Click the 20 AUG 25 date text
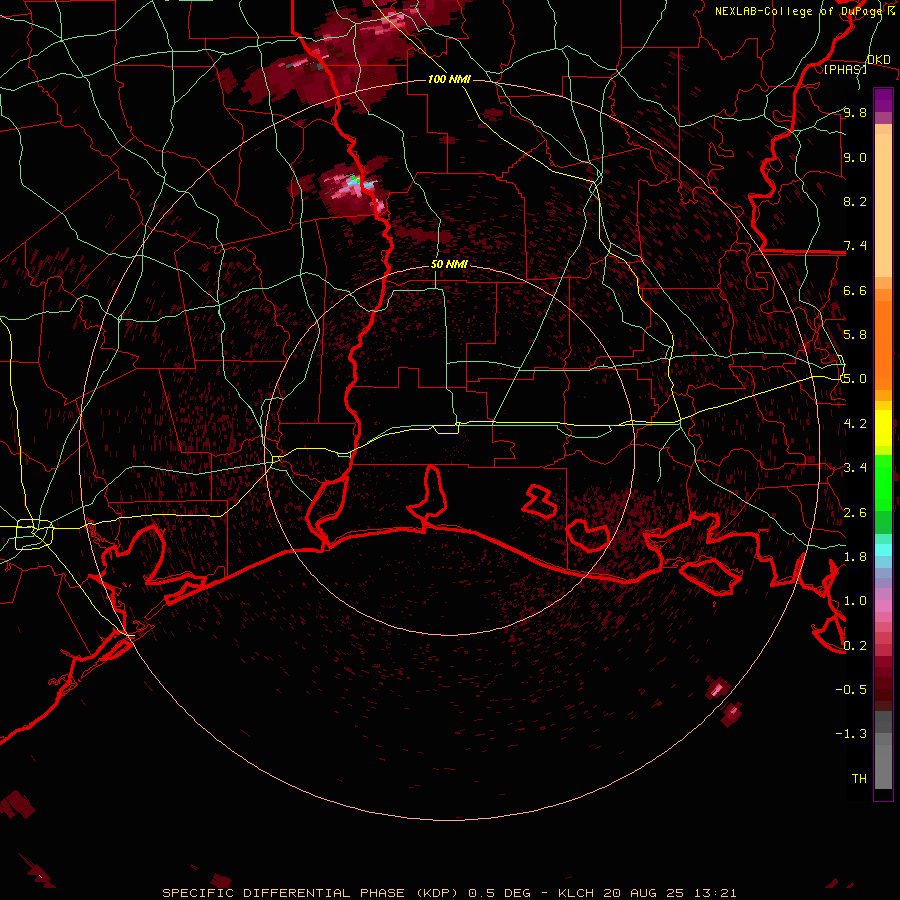The height and width of the screenshot is (900, 900). coord(643,893)
